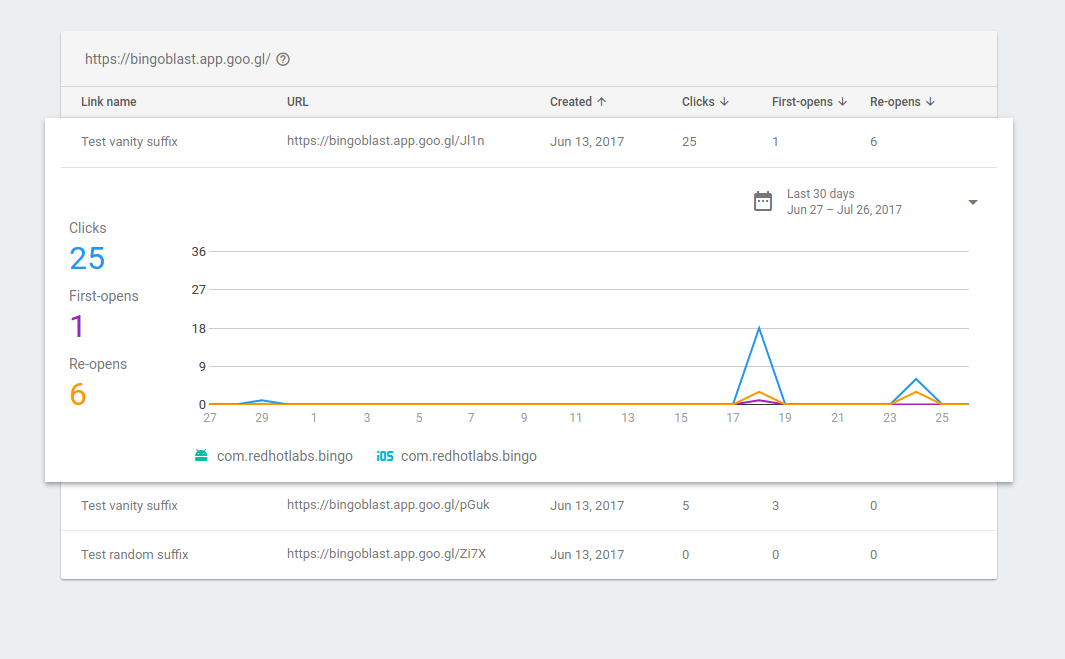Image resolution: width=1065 pixels, height=659 pixels.
Task: Click the blue Clicks count 25
Action: [87, 259]
